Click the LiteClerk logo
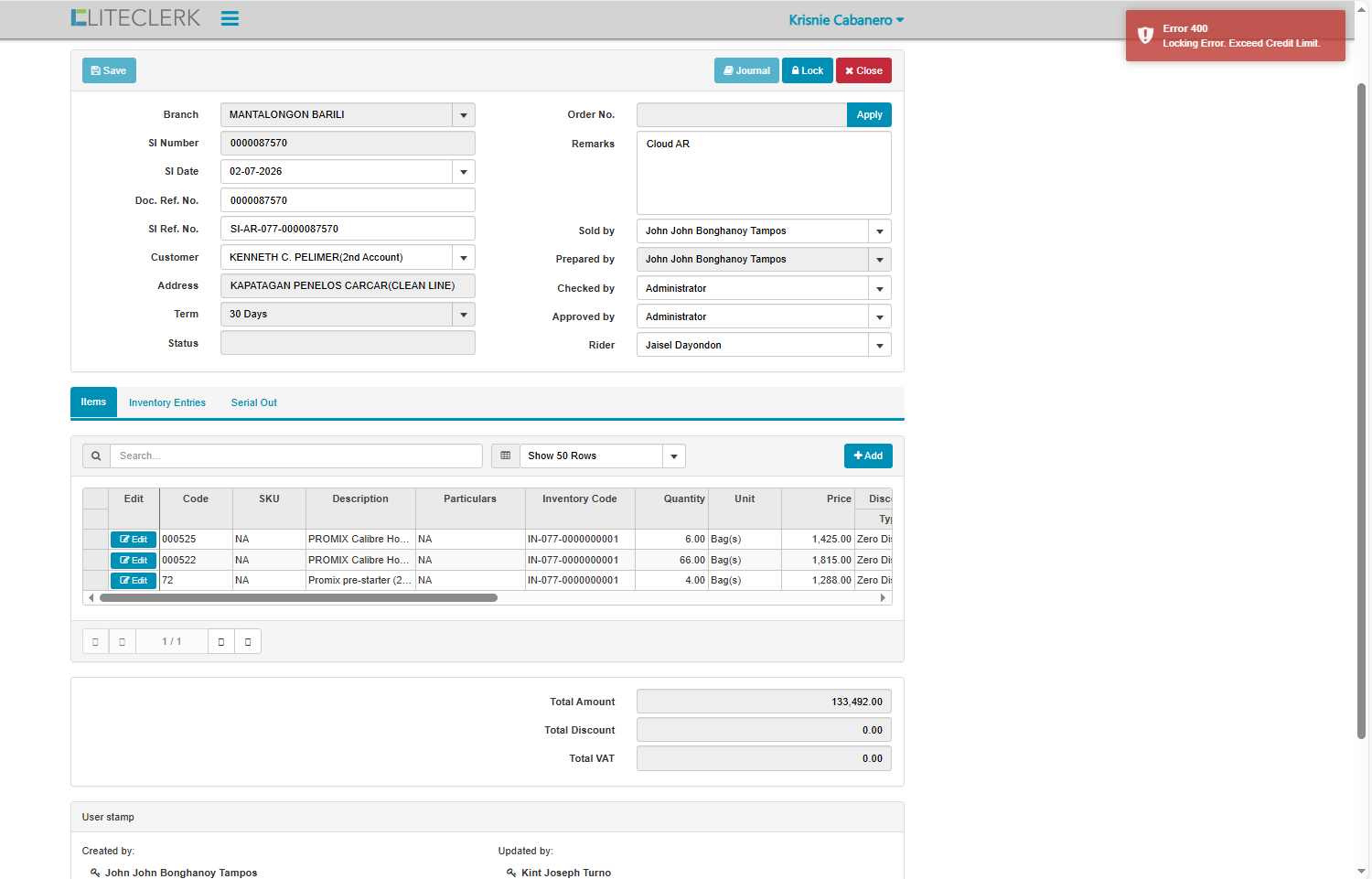 [x=135, y=18]
